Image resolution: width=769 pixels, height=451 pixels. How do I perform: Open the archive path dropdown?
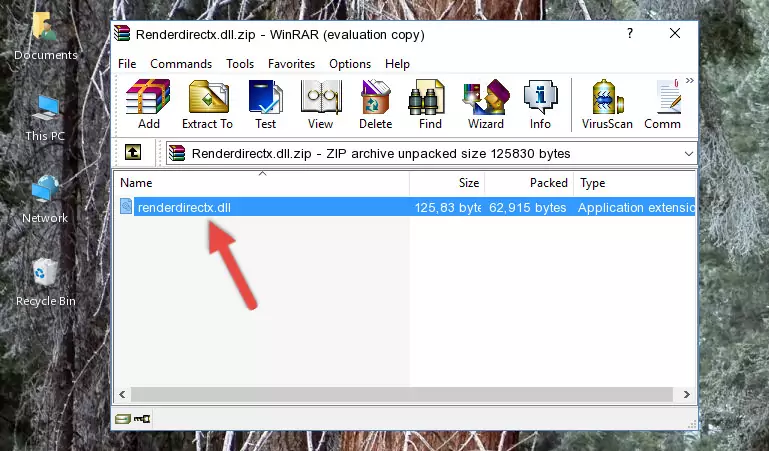click(689, 153)
